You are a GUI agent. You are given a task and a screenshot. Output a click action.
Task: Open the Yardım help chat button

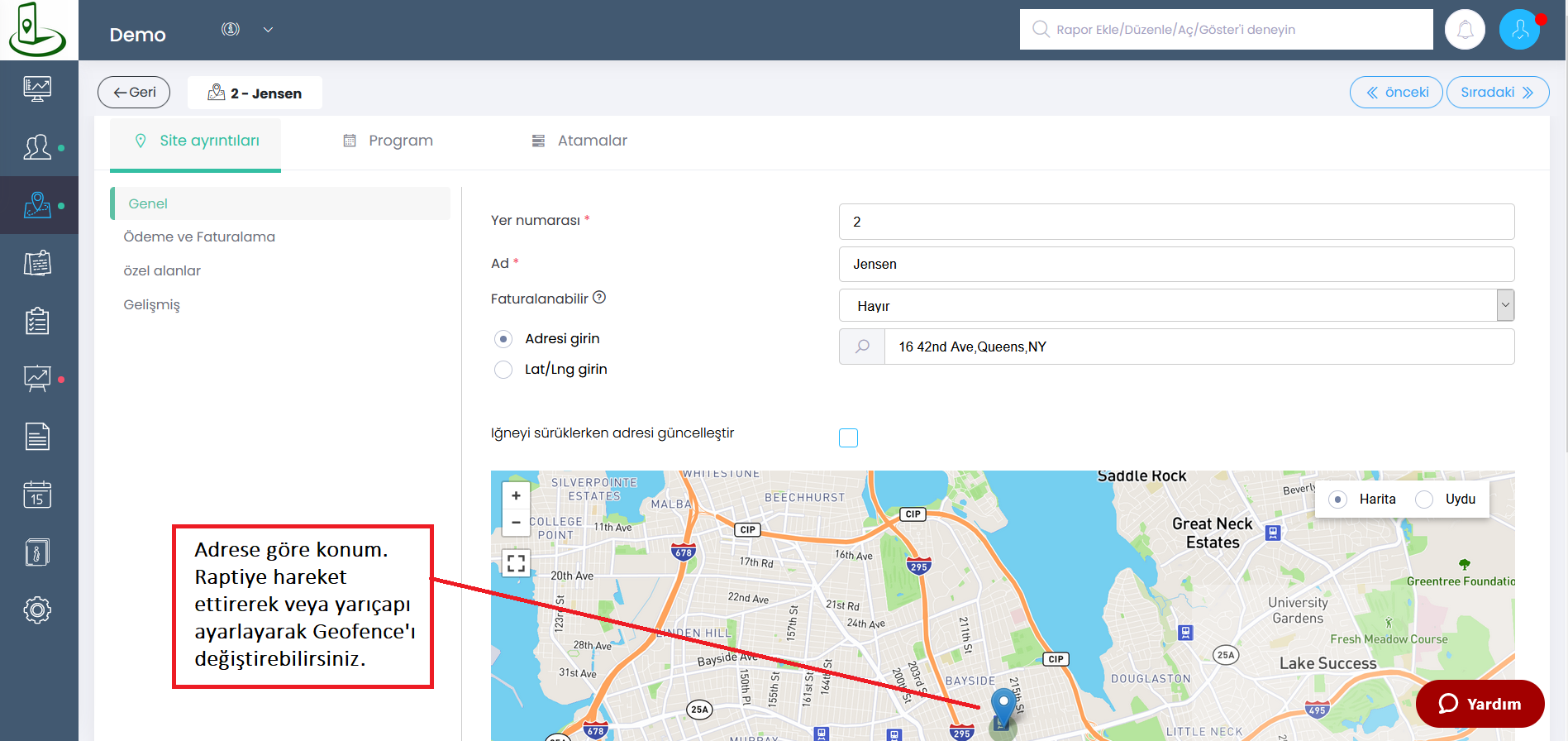tap(1480, 704)
